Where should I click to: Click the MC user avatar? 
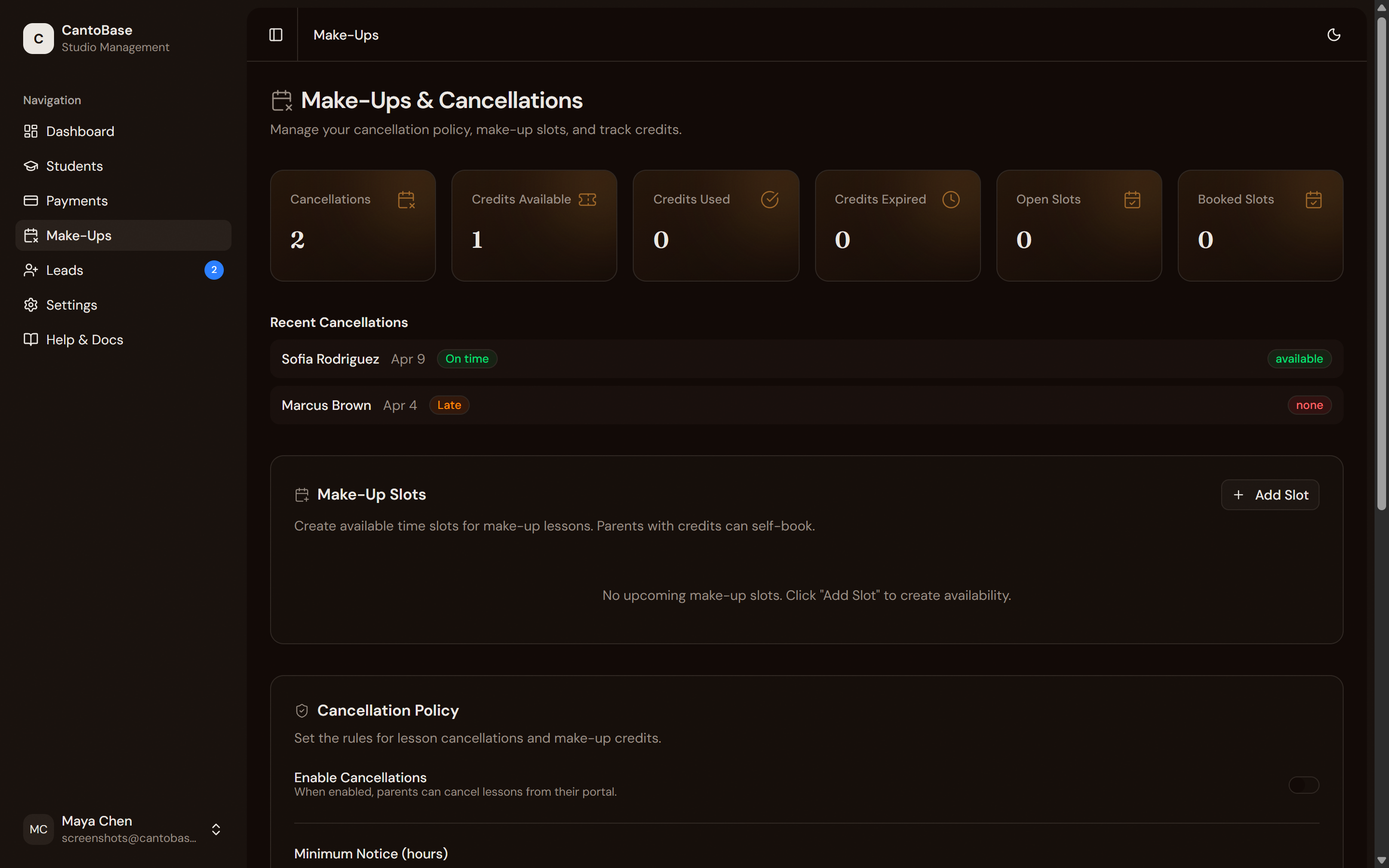click(x=39, y=829)
